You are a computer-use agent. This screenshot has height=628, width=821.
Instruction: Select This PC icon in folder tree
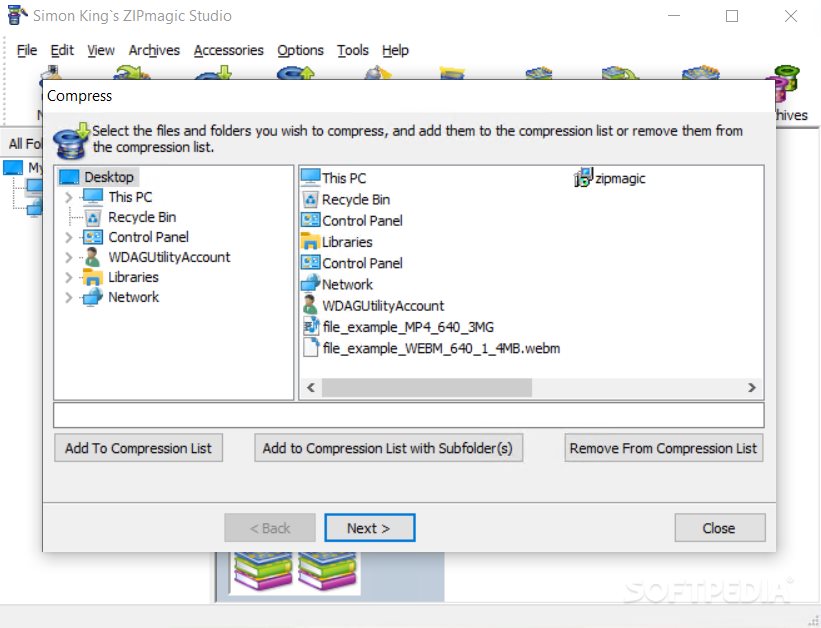93,197
